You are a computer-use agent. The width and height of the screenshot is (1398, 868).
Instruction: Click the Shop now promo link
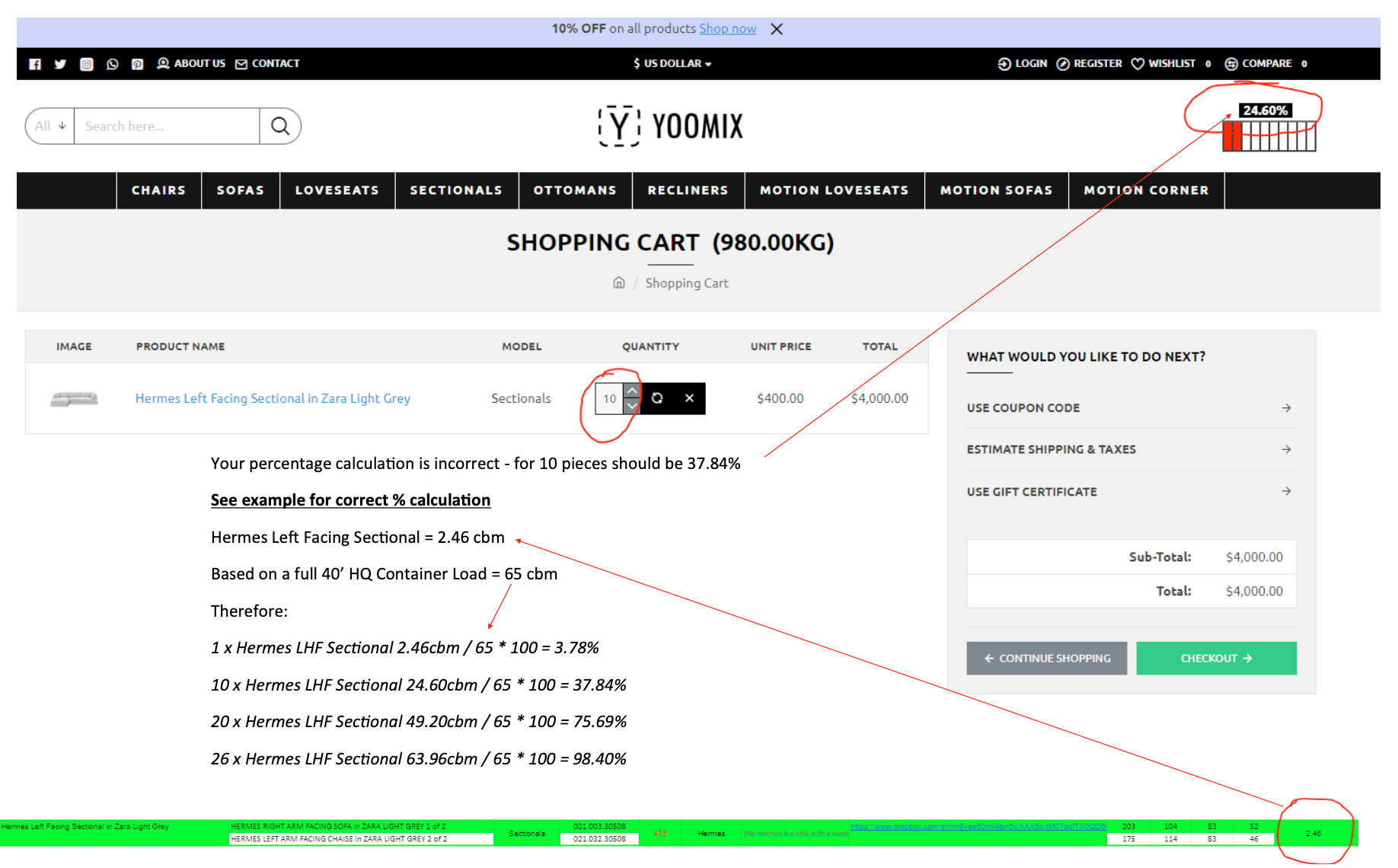click(728, 29)
